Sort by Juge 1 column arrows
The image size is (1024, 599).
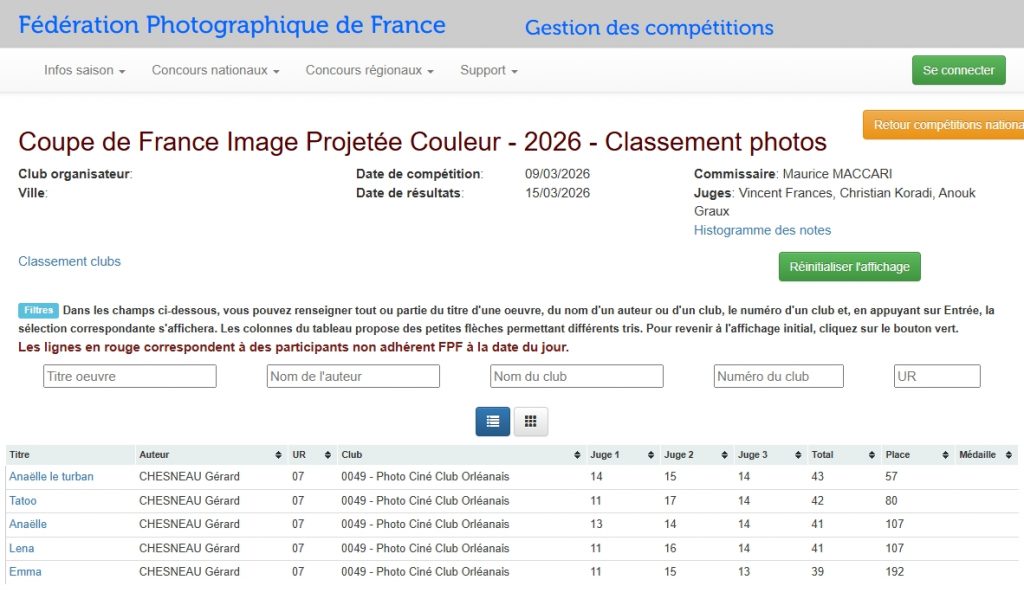pyautogui.click(x=651, y=455)
